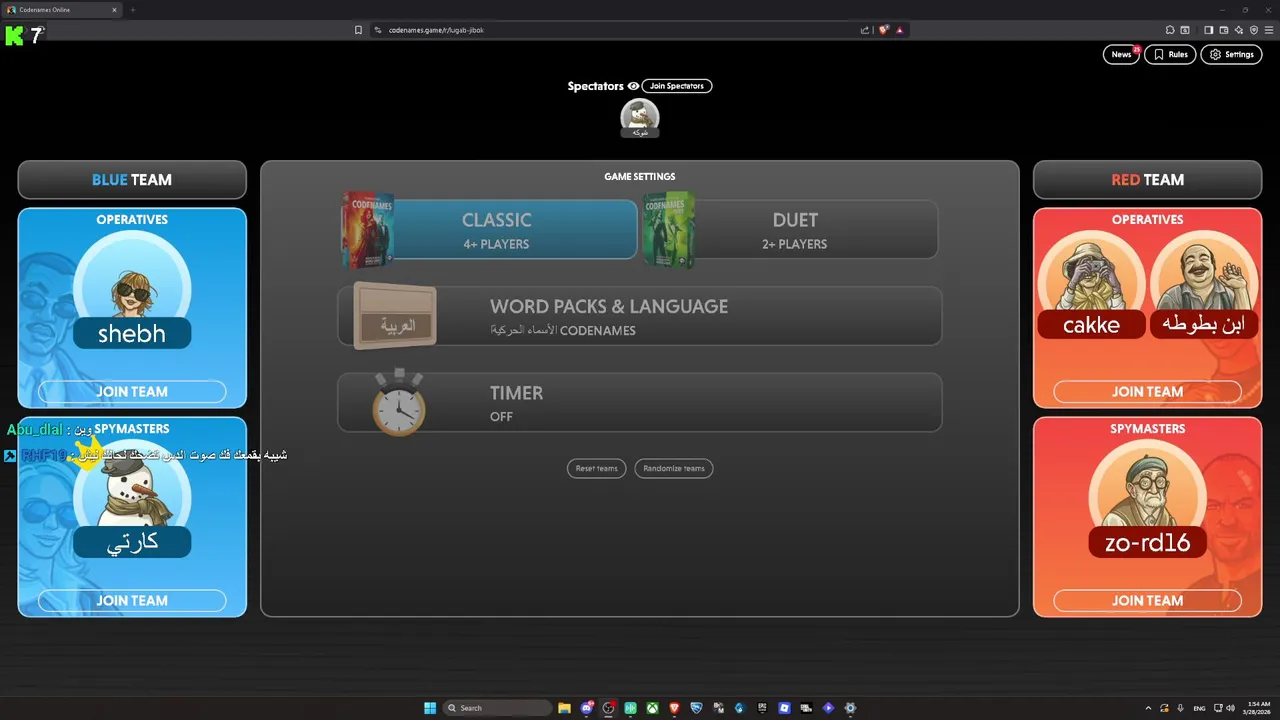The height and width of the screenshot is (720, 1280).
Task: Open Xbox app from taskbar
Action: coord(652,708)
